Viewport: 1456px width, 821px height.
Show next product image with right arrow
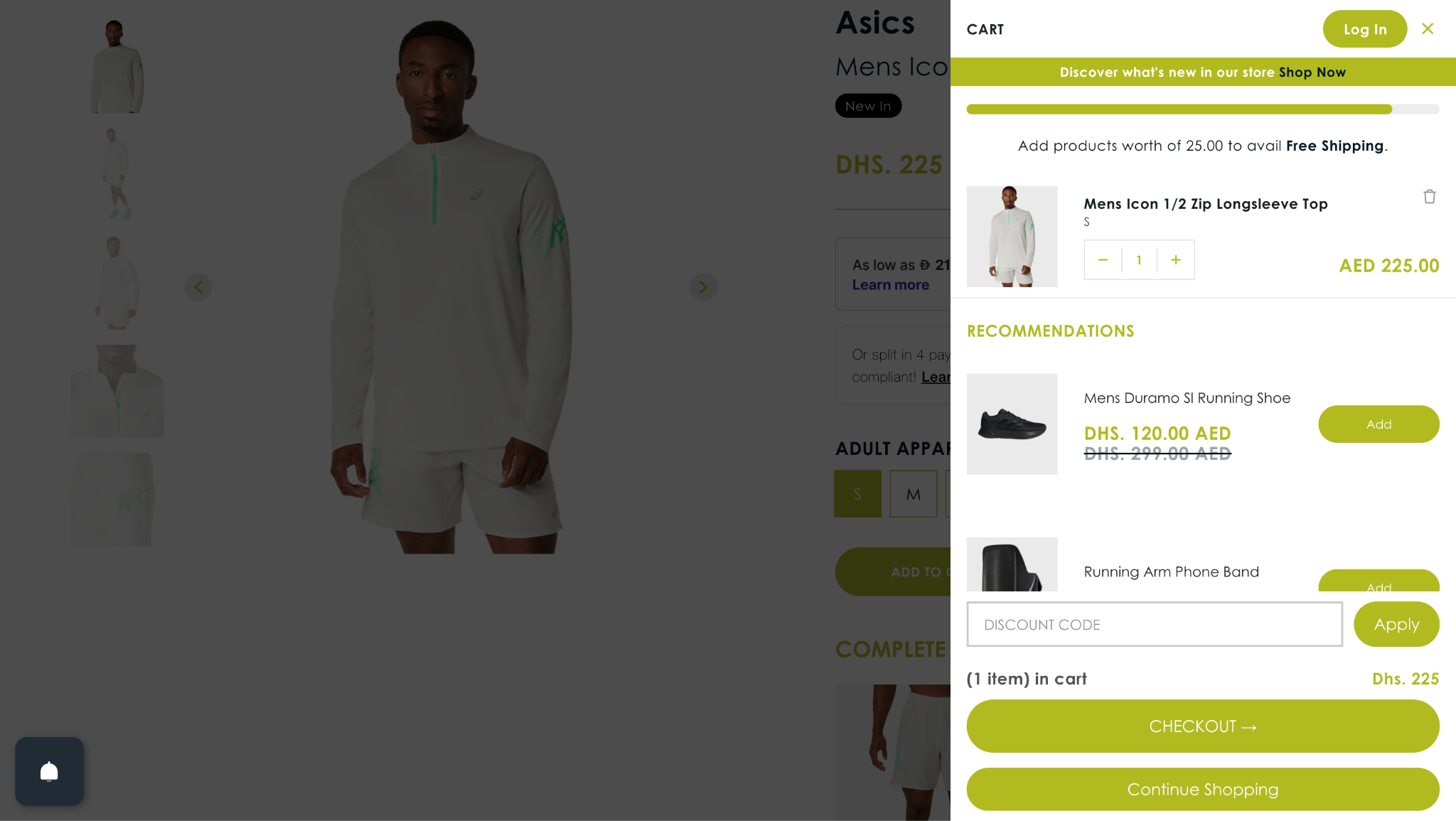[703, 287]
